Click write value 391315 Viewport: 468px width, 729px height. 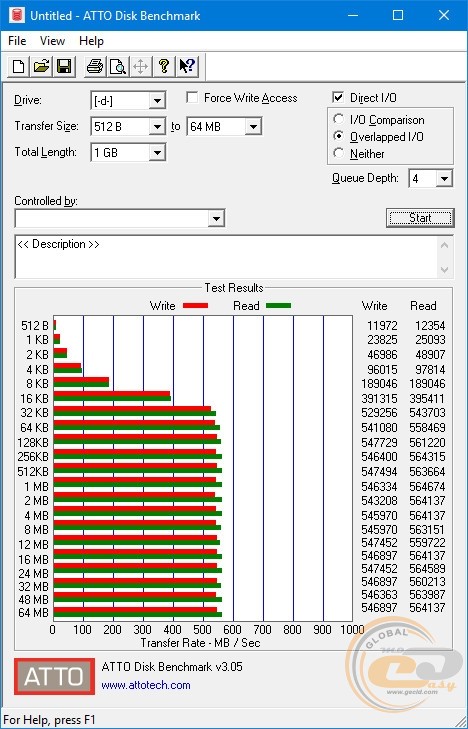[379, 399]
